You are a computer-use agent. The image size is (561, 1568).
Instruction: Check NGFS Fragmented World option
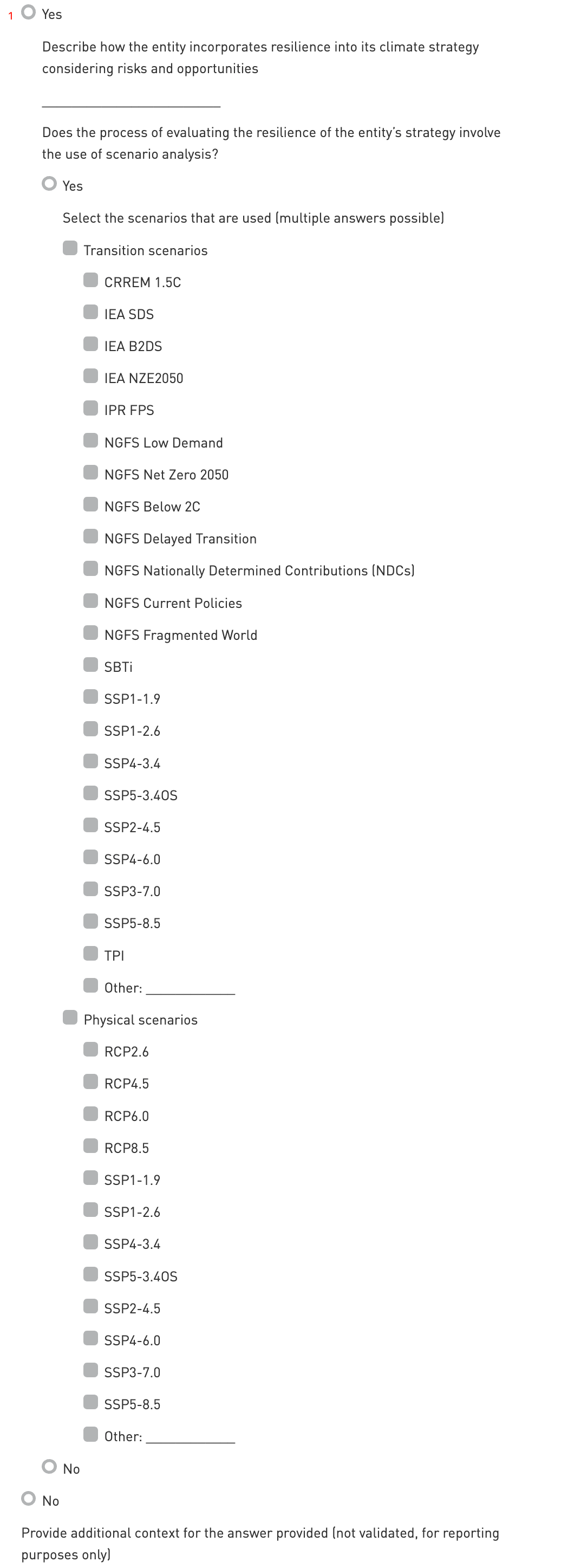(x=90, y=633)
